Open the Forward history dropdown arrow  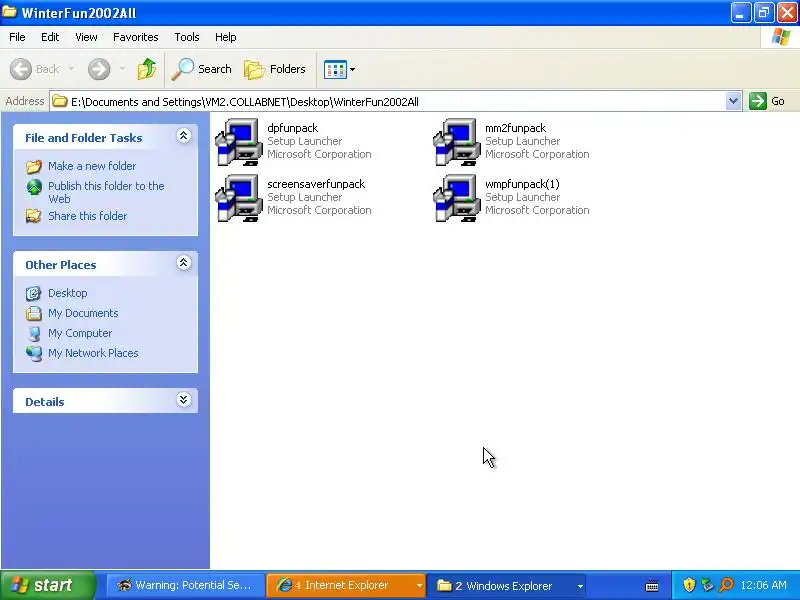click(x=122, y=69)
